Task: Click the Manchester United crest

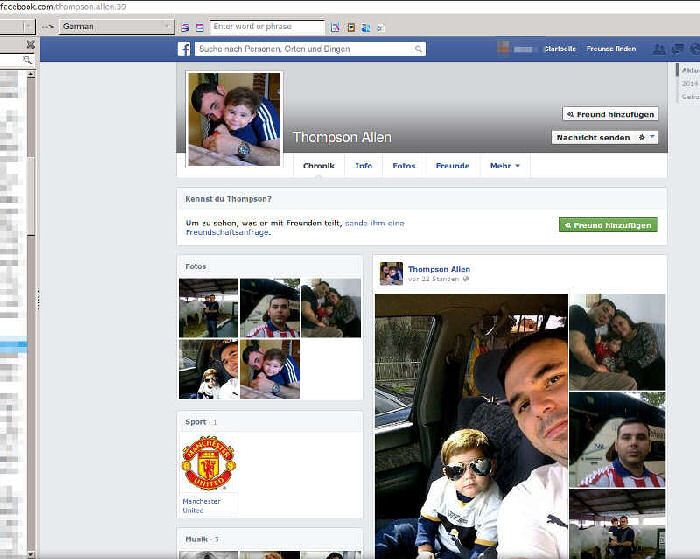Action: coord(208,463)
